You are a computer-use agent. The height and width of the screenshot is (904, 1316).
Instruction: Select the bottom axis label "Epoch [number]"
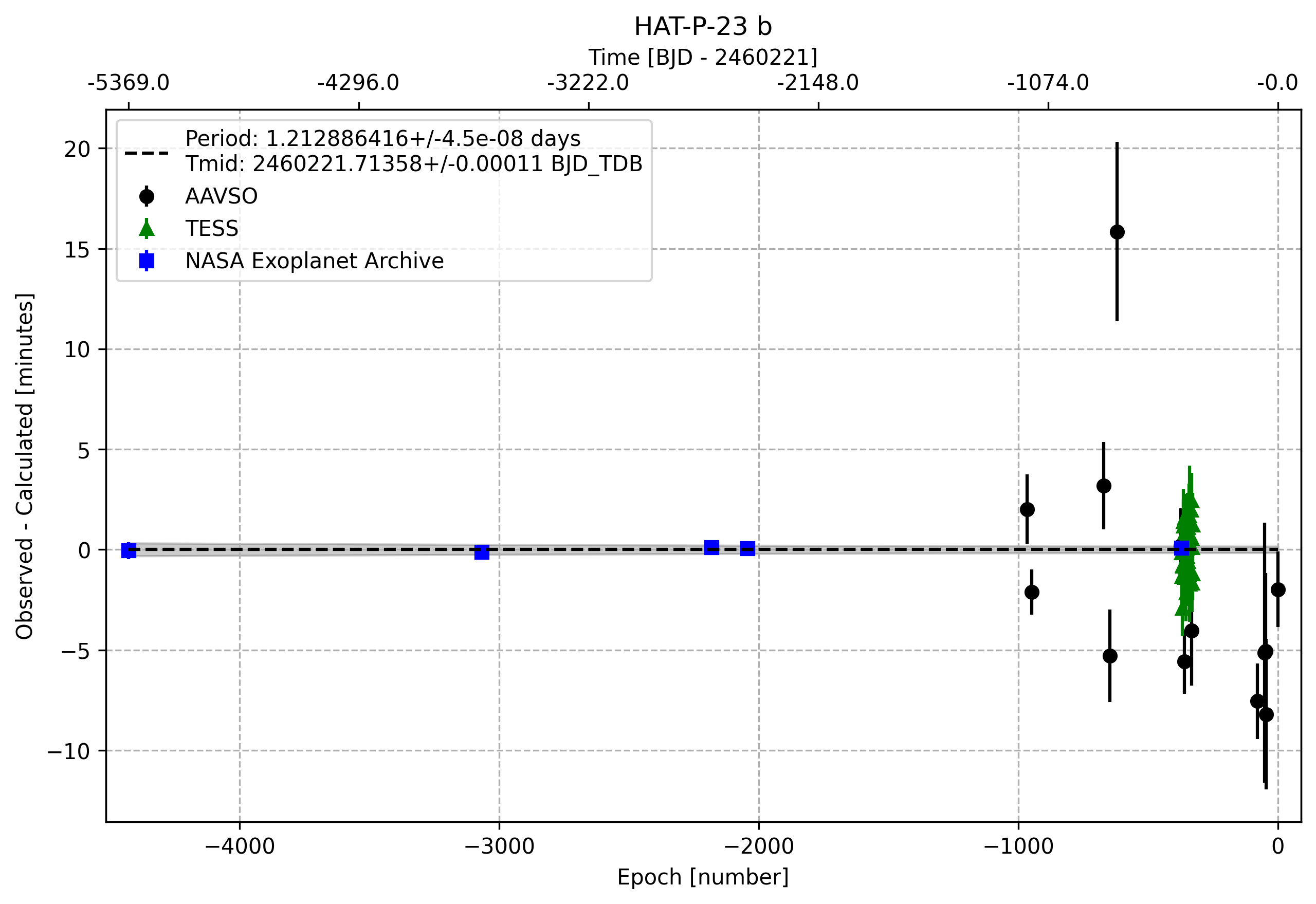[703, 877]
